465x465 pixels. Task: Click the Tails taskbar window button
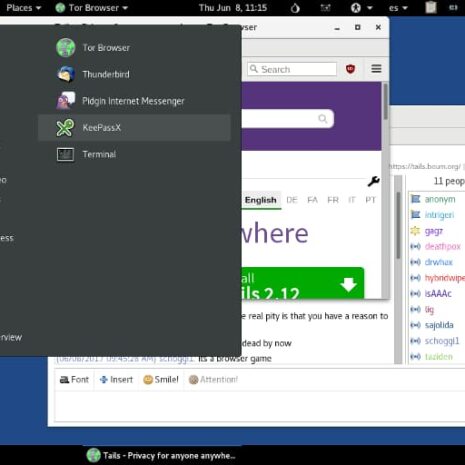tap(161, 455)
